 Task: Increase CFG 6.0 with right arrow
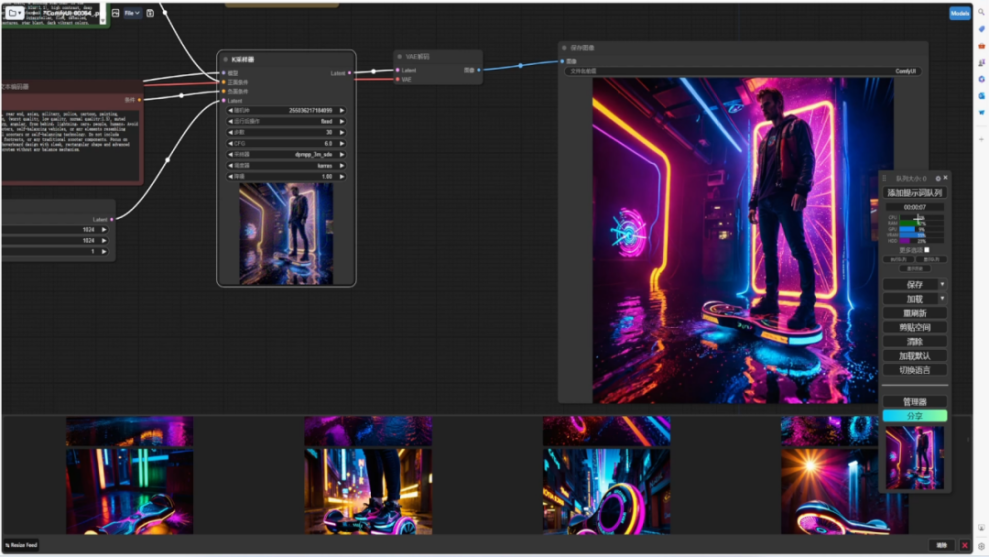click(342, 143)
